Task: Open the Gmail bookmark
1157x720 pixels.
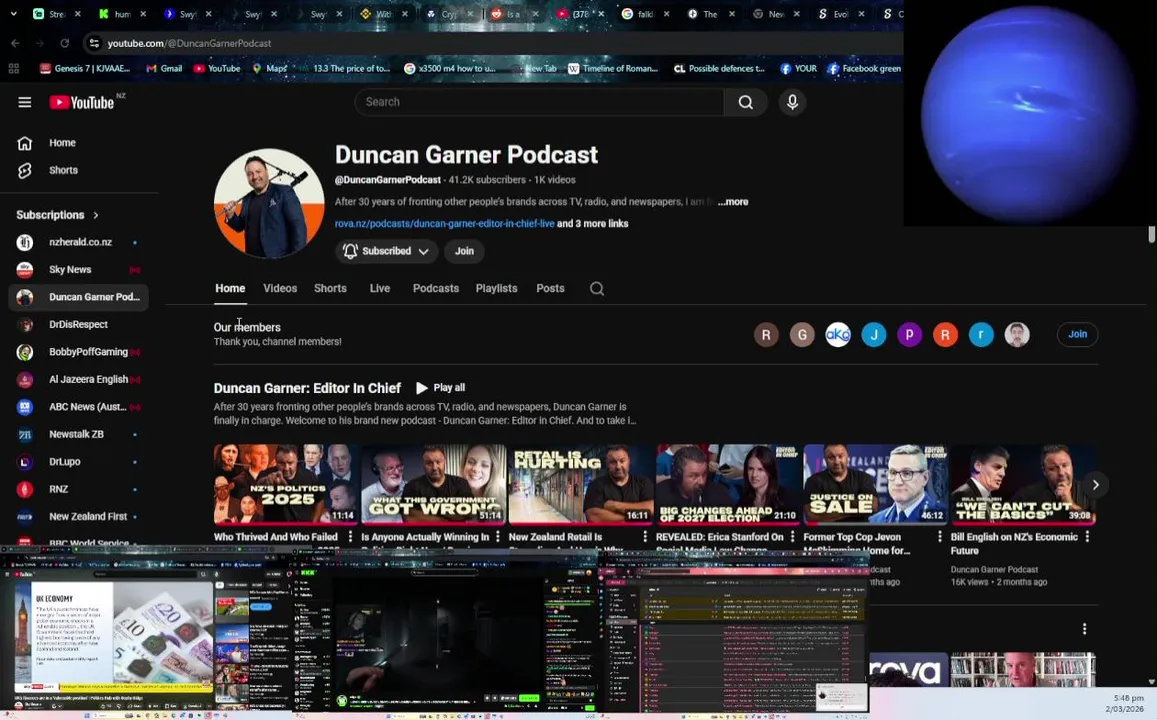Action: (x=164, y=69)
